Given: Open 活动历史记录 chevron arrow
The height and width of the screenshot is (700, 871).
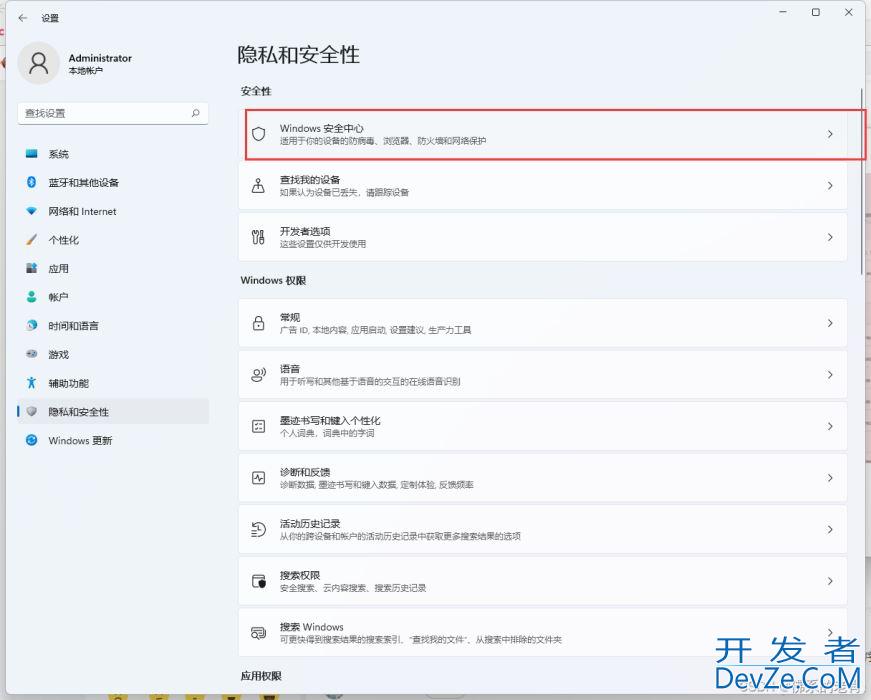Looking at the screenshot, I should (x=830, y=529).
